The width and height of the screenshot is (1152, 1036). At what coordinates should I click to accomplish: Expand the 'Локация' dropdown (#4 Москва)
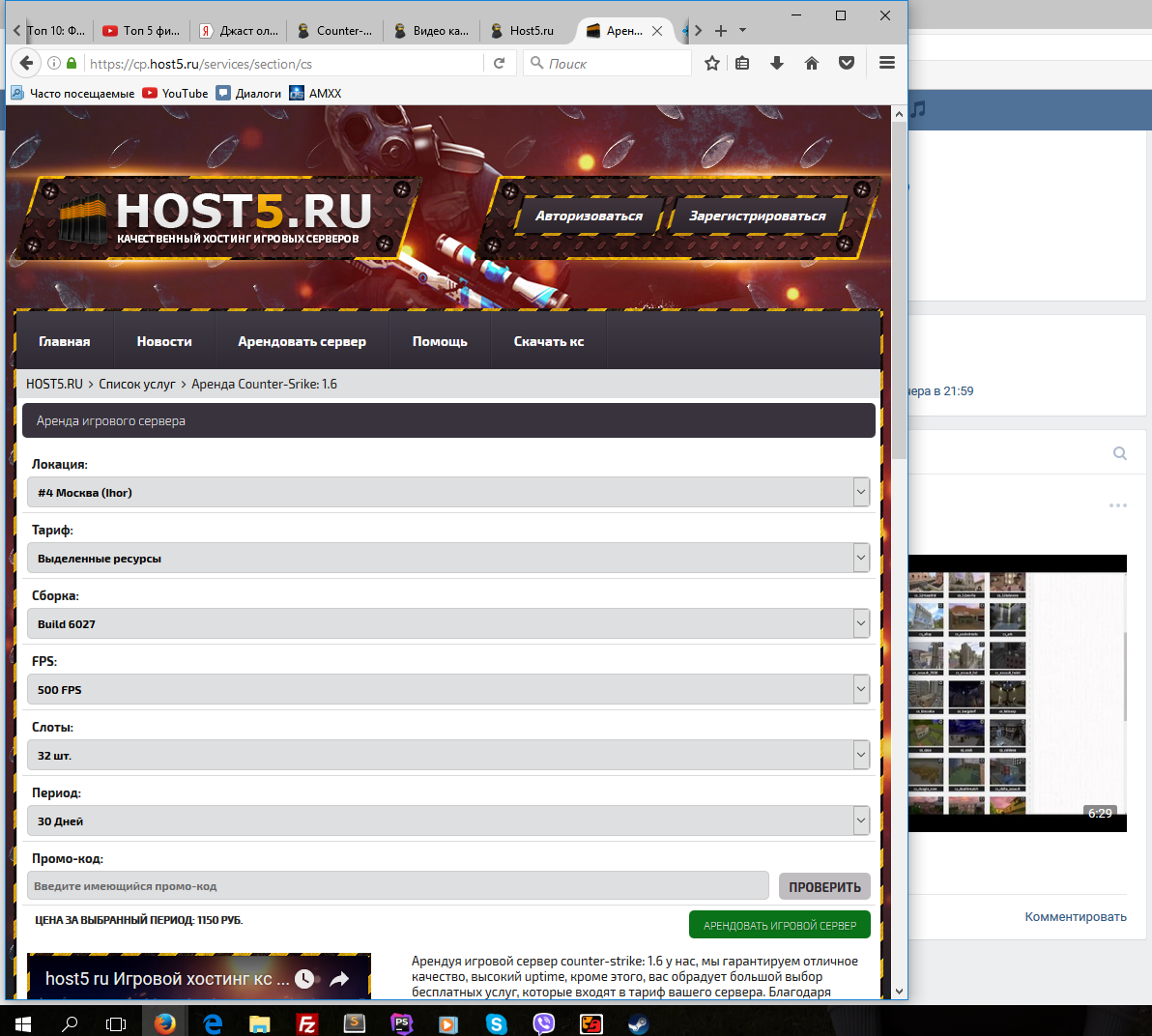448,492
